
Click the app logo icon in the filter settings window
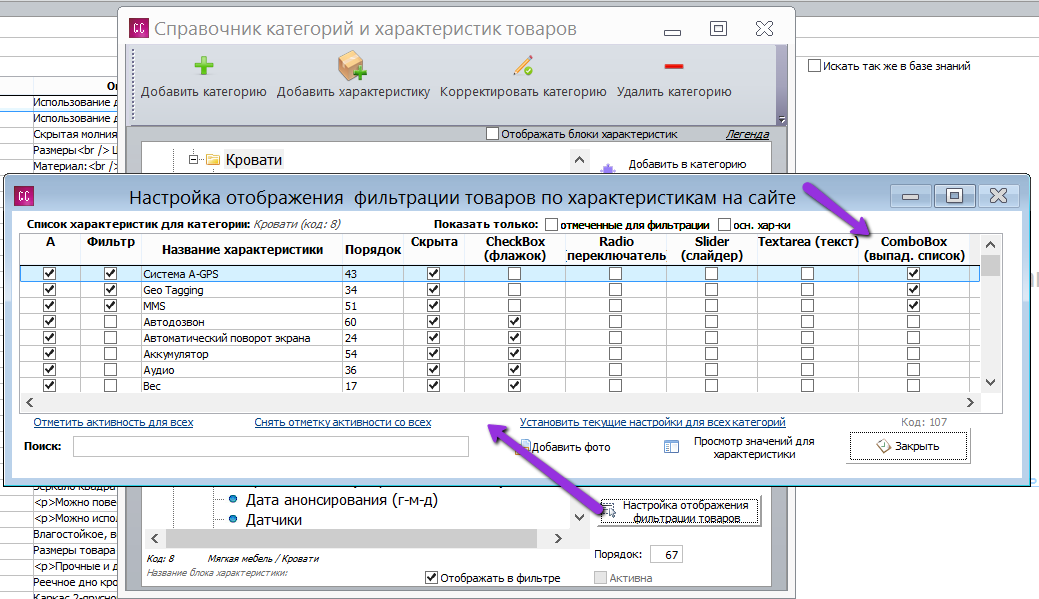(x=24, y=196)
